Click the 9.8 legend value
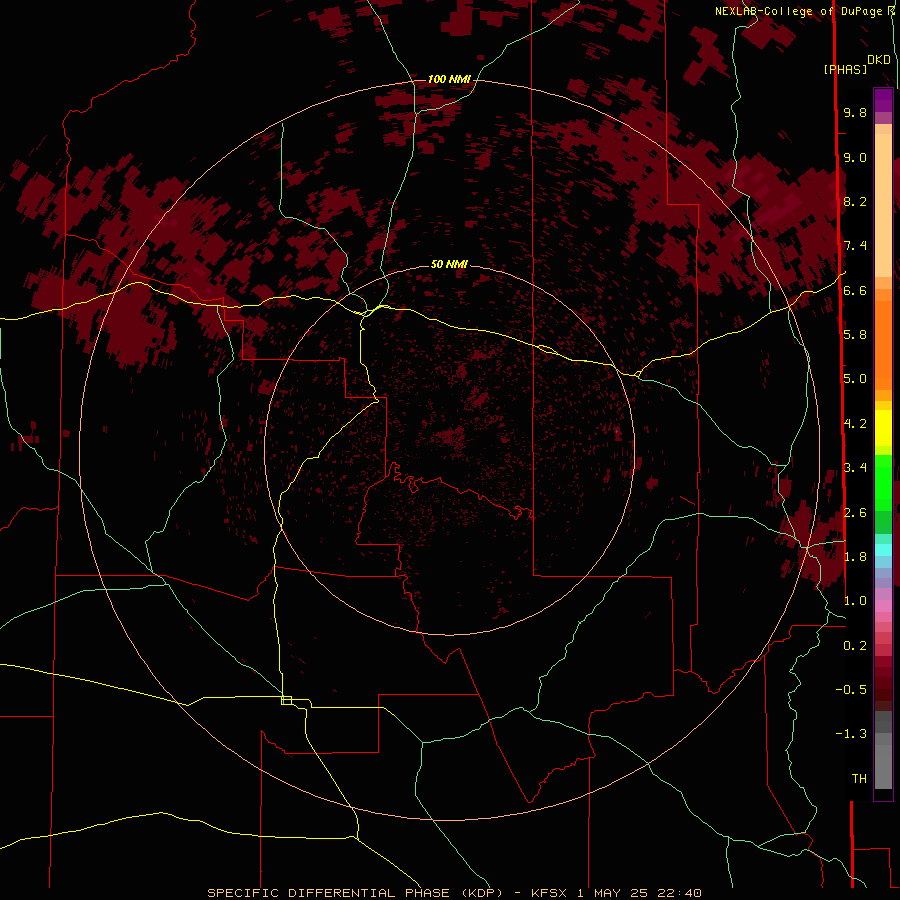The image size is (900, 900). [855, 112]
